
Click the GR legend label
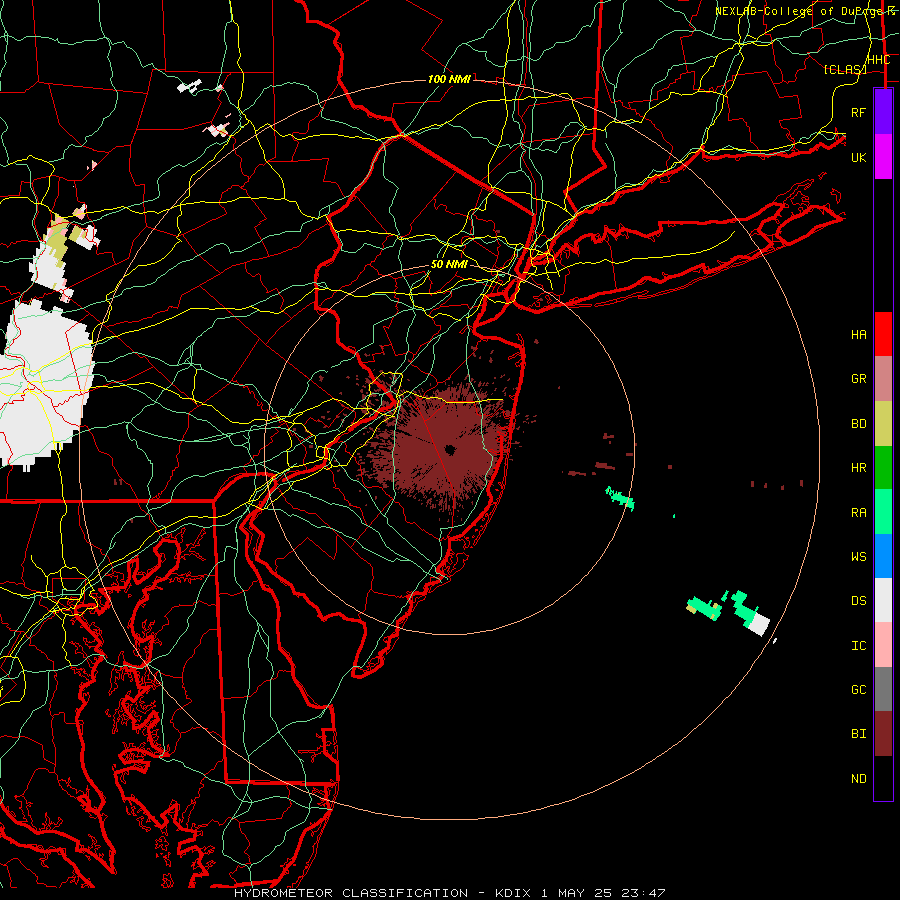858,379
